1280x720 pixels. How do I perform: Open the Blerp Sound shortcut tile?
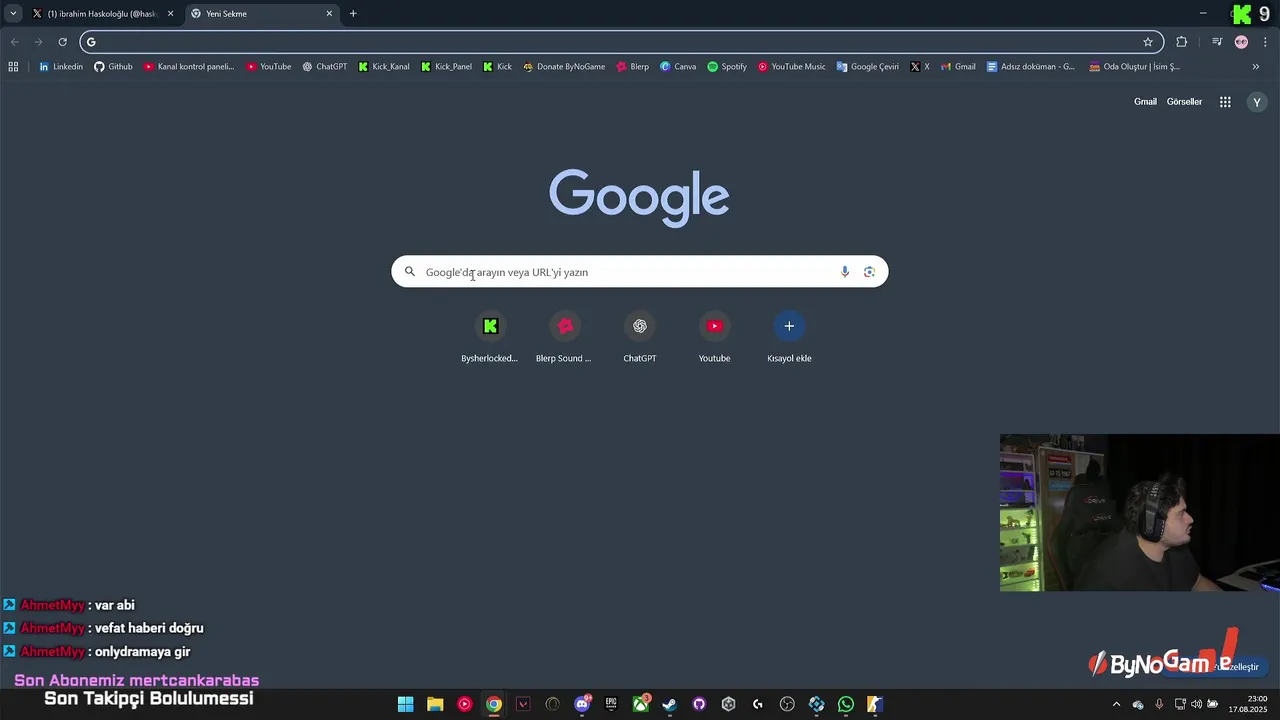(564, 337)
